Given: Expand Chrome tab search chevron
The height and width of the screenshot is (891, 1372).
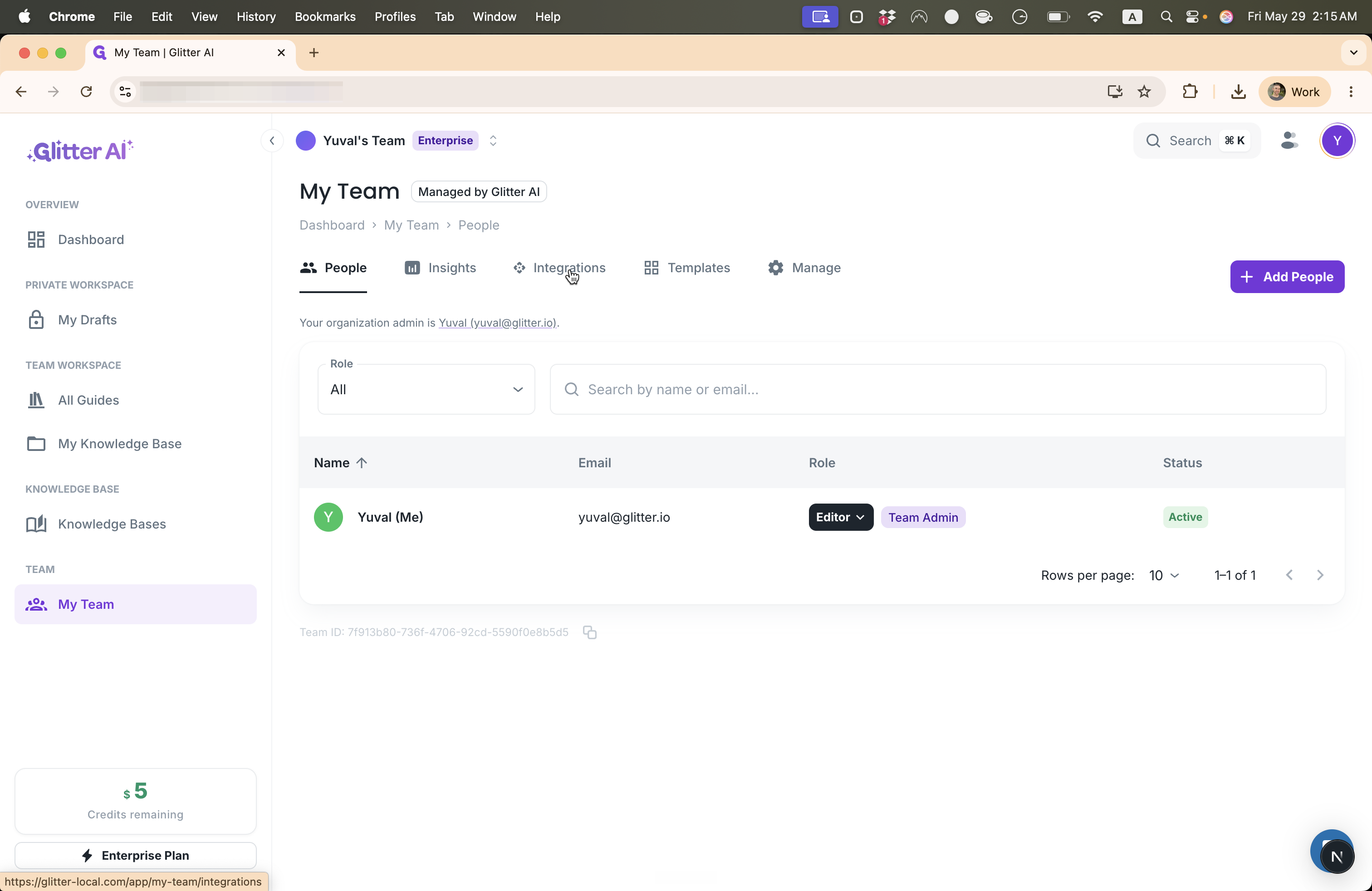Looking at the screenshot, I should point(1353,53).
